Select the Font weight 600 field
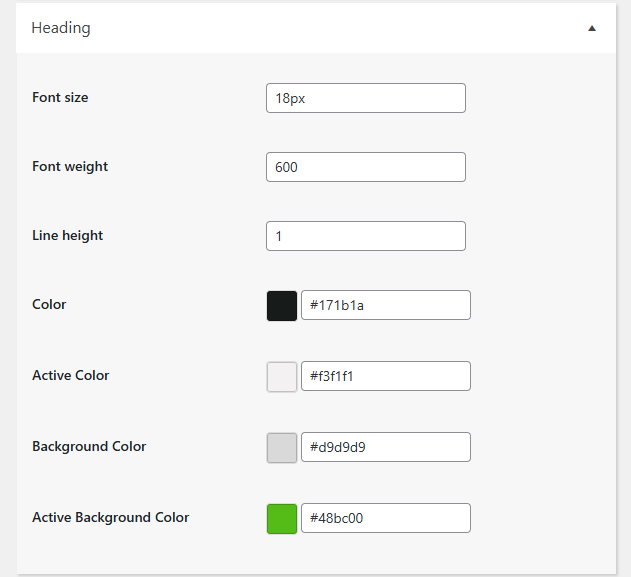 (366, 167)
